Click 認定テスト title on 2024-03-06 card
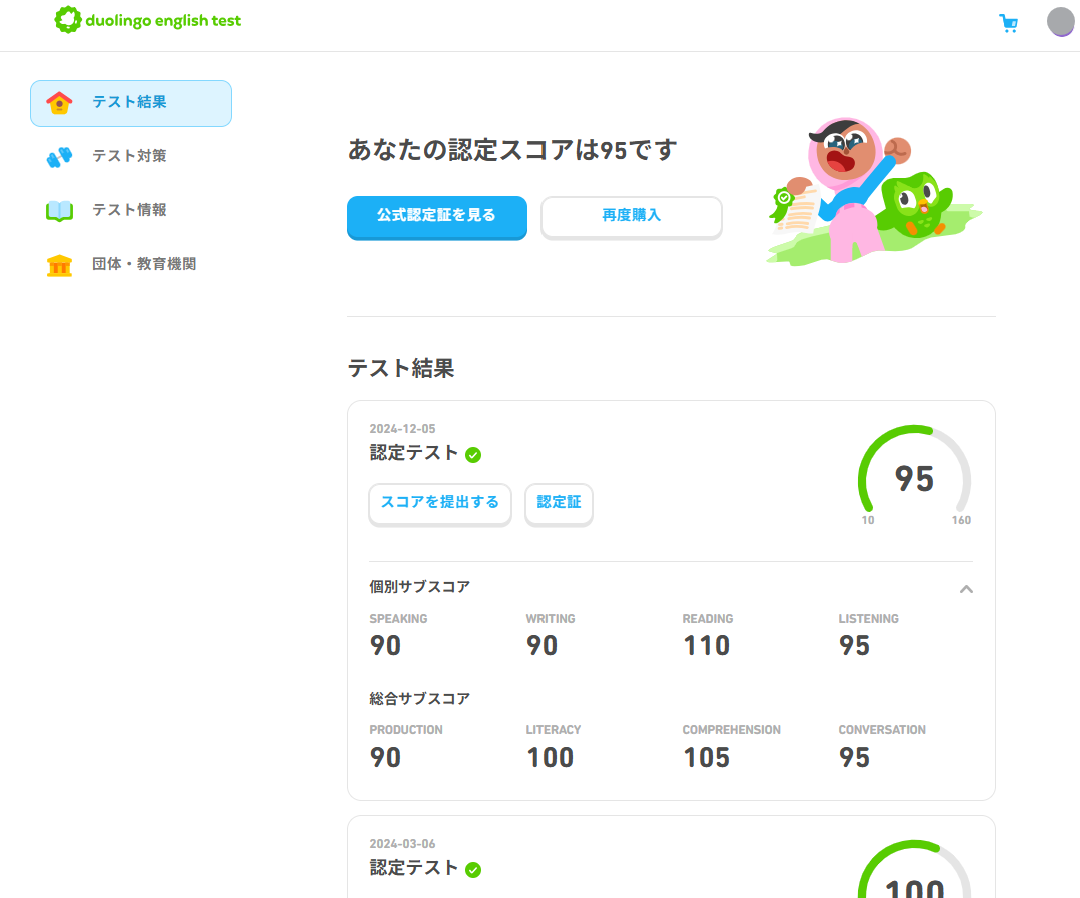The height and width of the screenshot is (898, 1080). click(414, 868)
